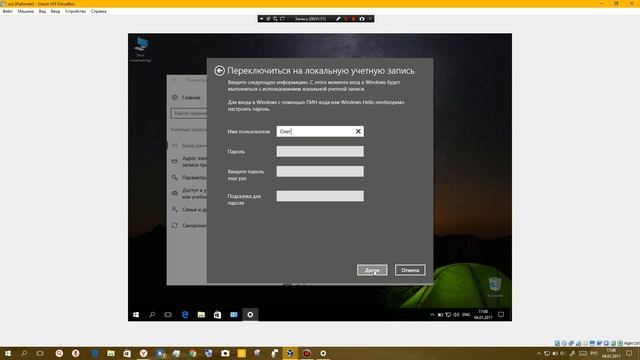Click the re-enter password field
Image resolution: width=640 pixels, height=360 pixels.
click(x=320, y=171)
